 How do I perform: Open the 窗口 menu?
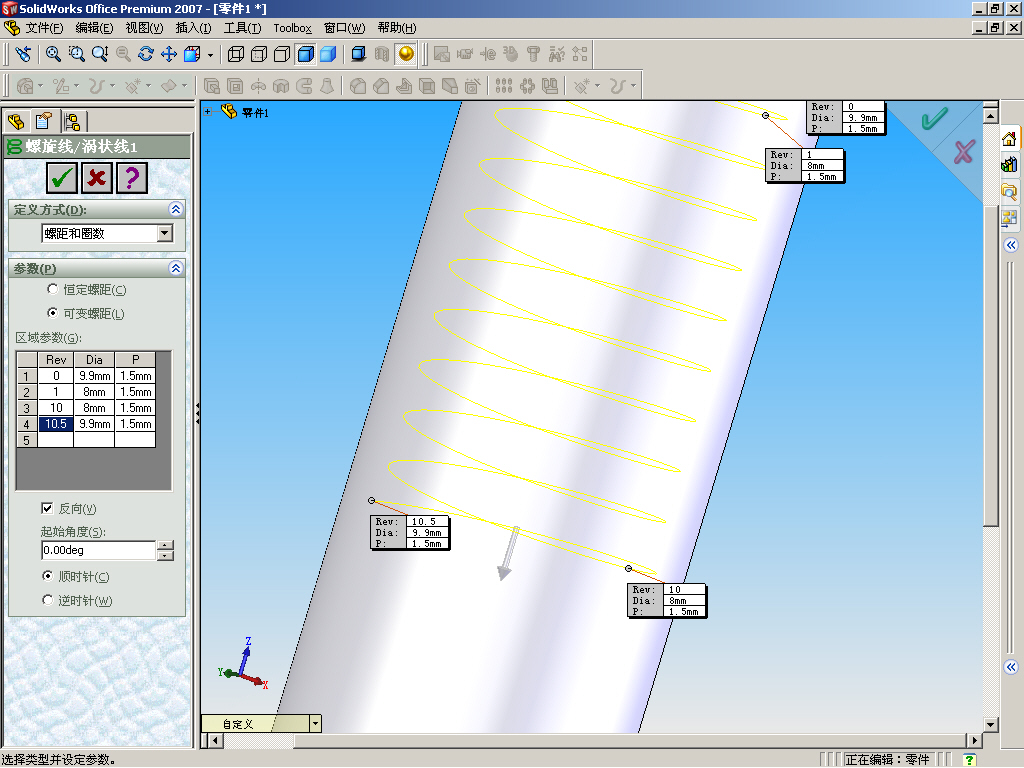click(344, 28)
